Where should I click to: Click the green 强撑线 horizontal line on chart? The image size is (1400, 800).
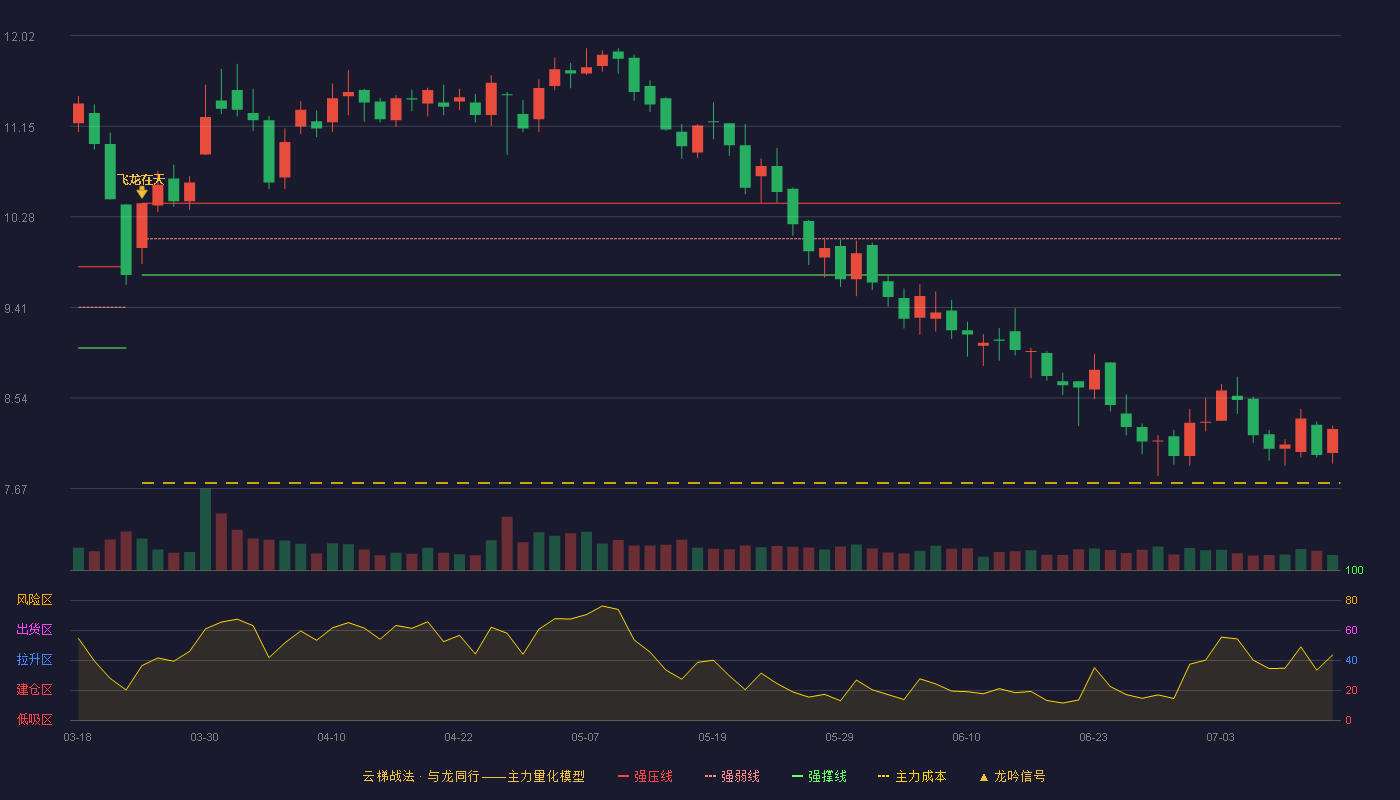point(741,274)
